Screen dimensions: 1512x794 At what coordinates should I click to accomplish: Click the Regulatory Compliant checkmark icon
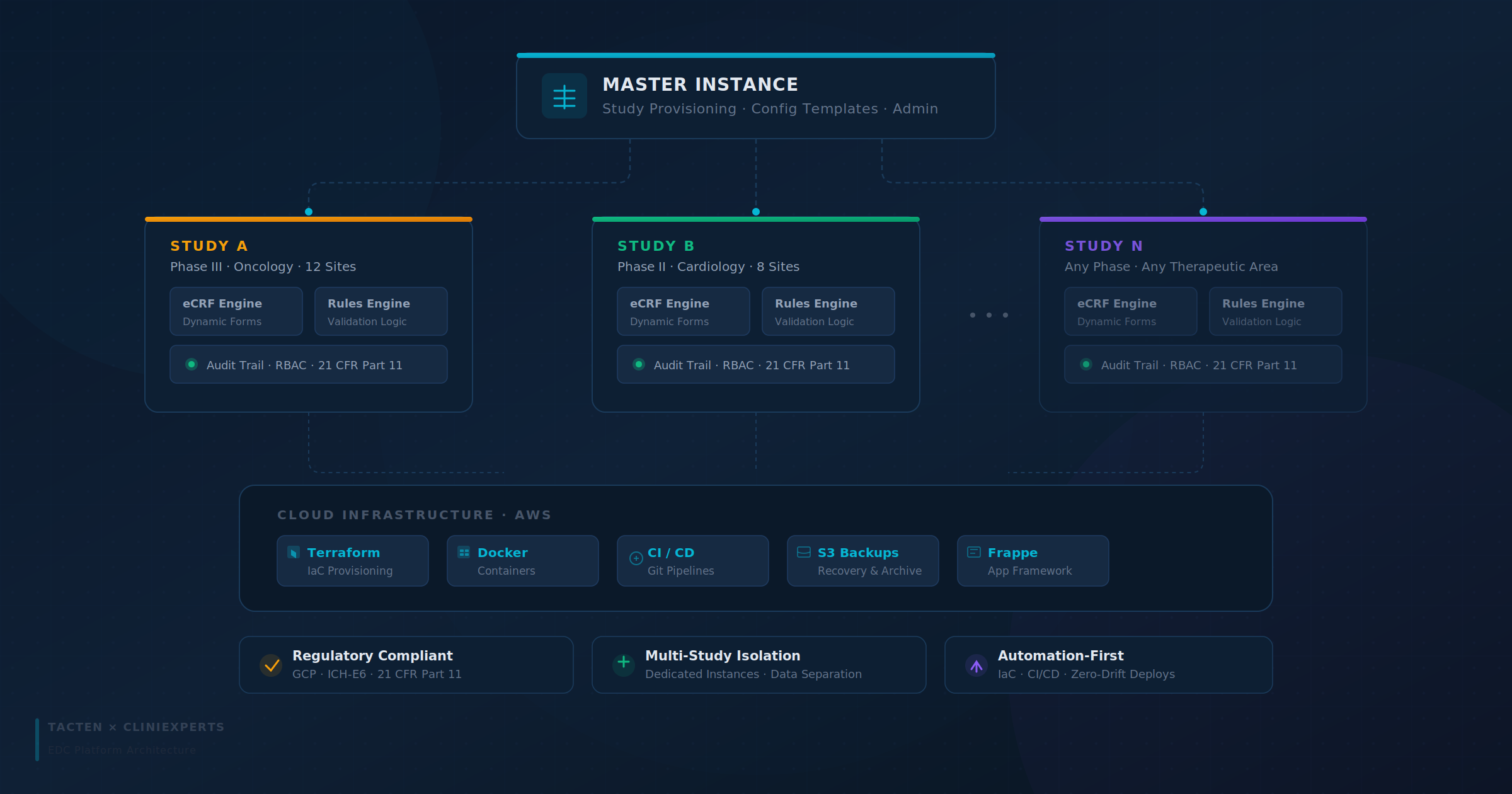pos(272,665)
